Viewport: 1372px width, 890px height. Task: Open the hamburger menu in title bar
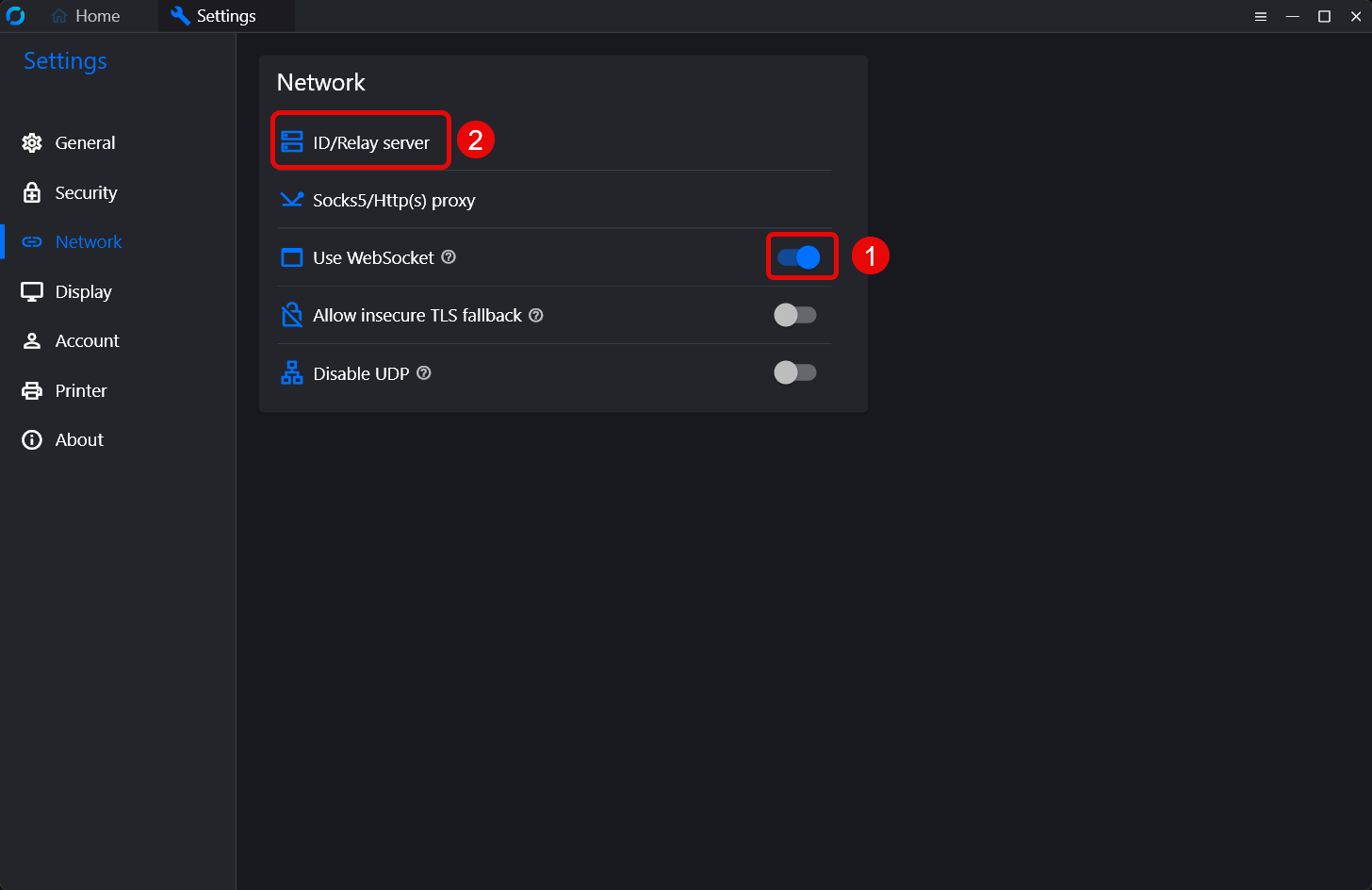(1261, 16)
